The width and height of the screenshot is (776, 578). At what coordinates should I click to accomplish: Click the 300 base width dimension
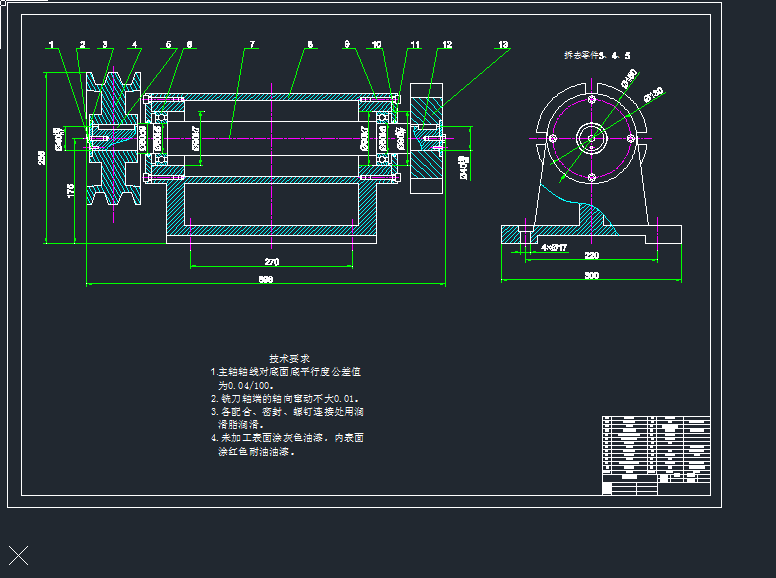pyautogui.click(x=591, y=275)
